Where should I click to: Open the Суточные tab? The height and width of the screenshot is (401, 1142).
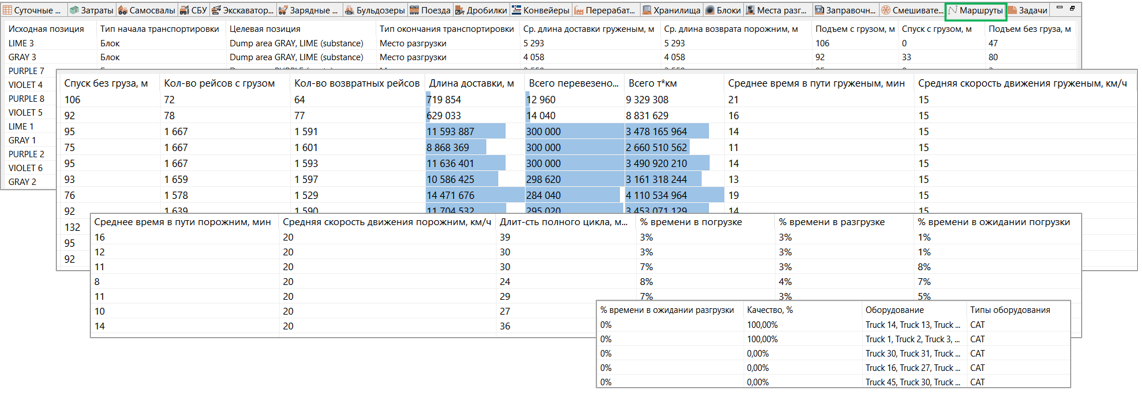(33, 11)
